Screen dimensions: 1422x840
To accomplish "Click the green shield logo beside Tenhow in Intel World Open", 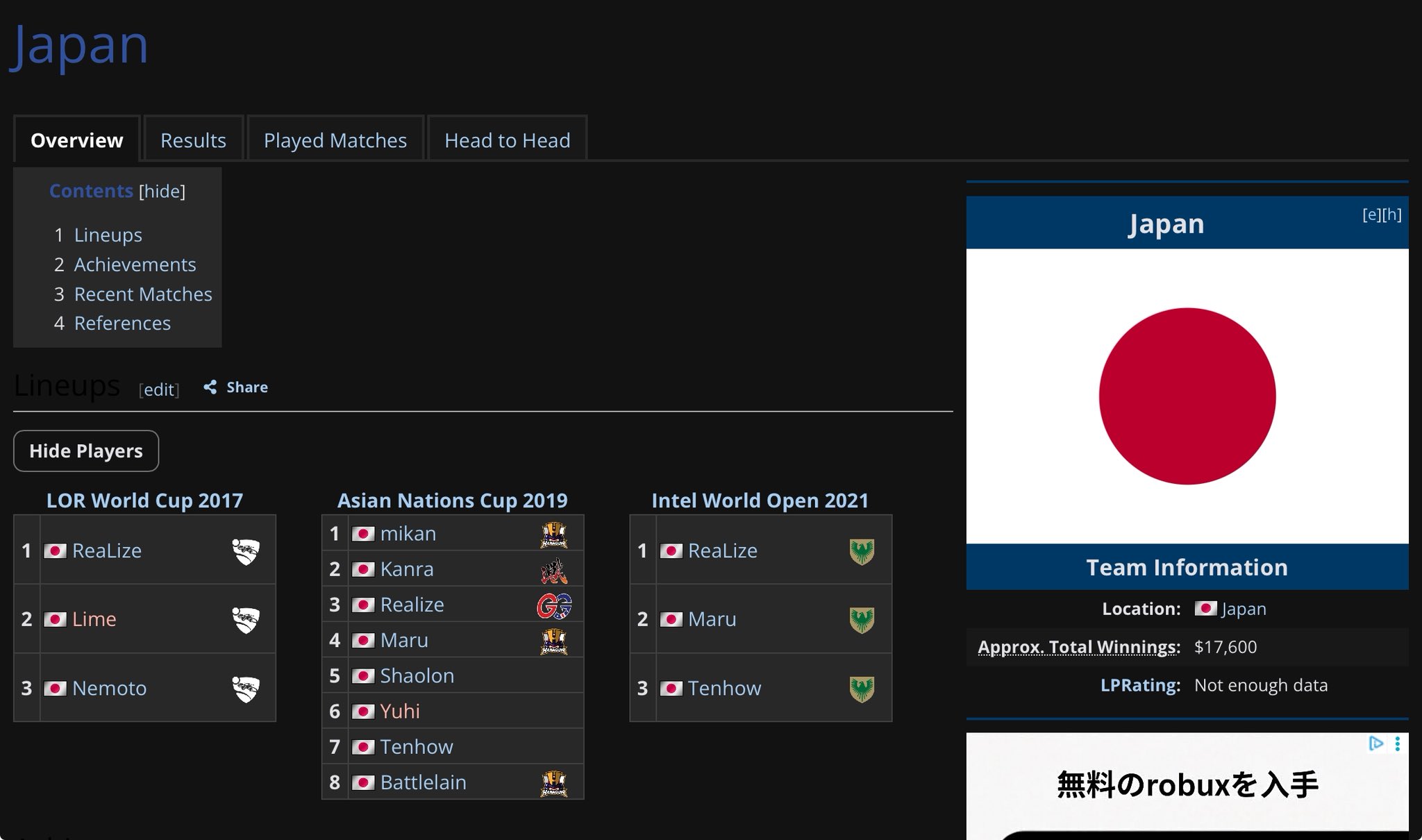I will [862, 689].
